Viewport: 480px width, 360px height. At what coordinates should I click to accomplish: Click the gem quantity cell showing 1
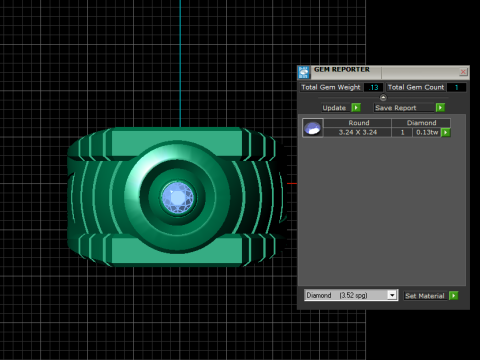click(x=402, y=132)
